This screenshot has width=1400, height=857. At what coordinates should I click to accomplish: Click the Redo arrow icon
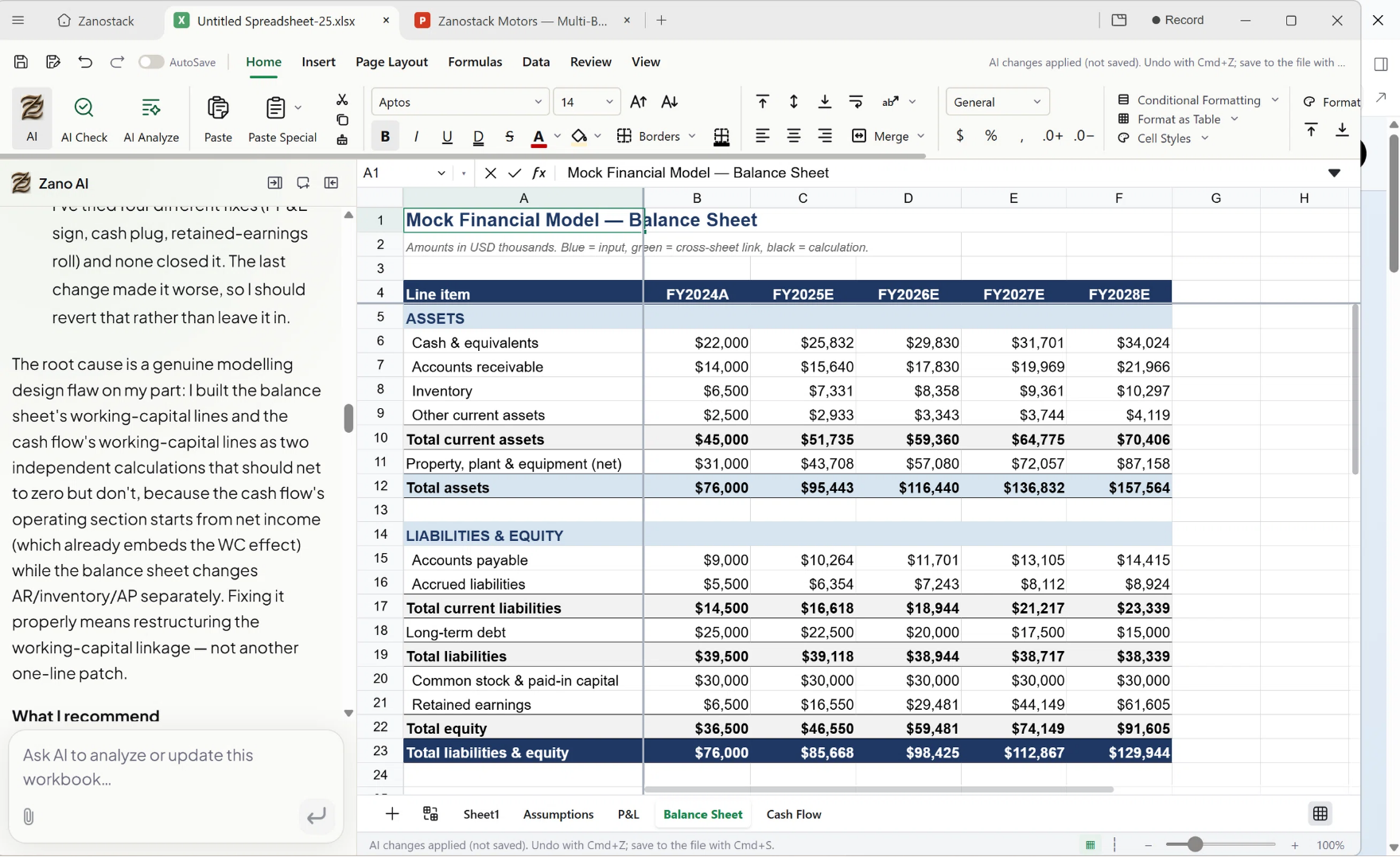pyautogui.click(x=117, y=62)
